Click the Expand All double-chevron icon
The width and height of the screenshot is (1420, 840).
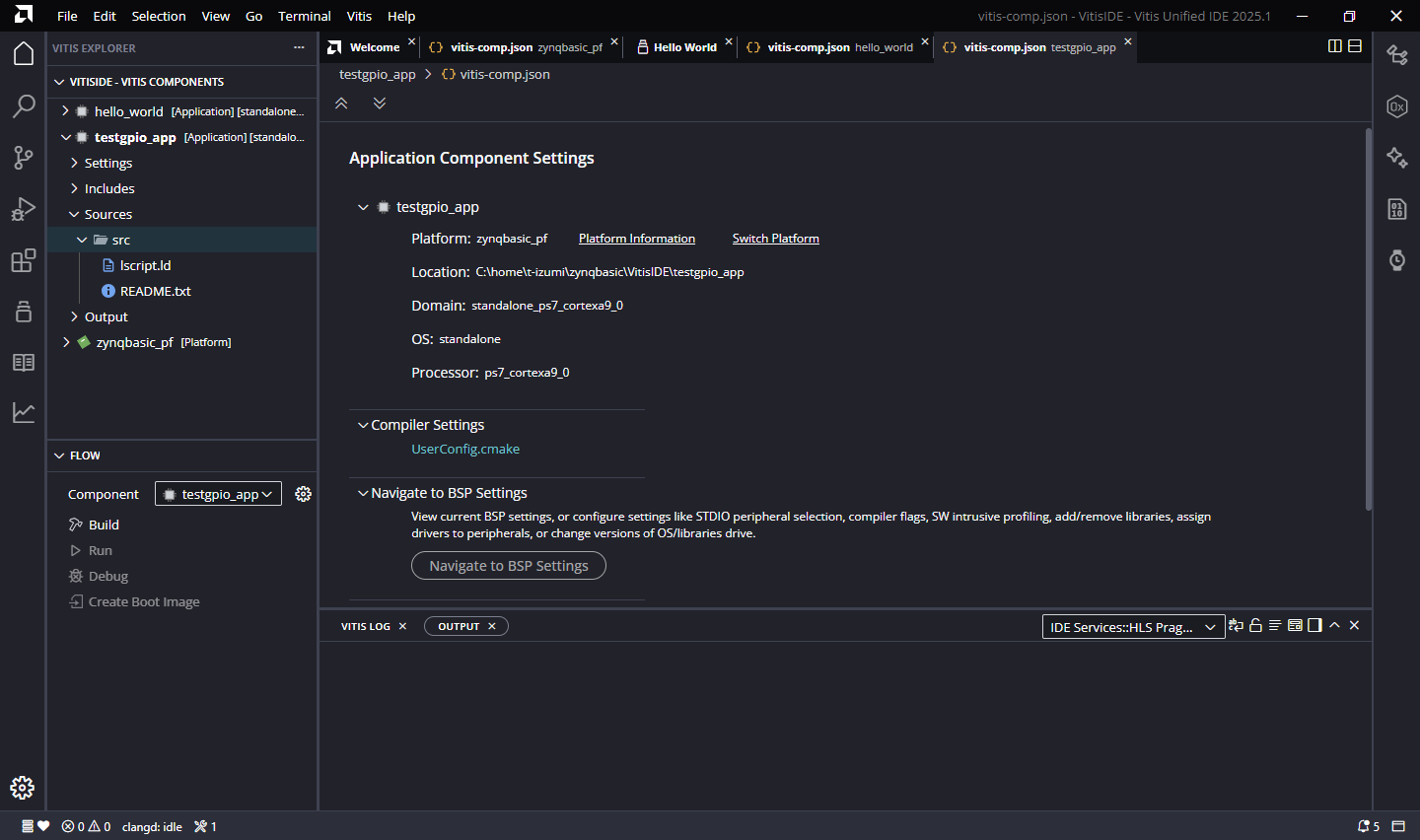pyautogui.click(x=380, y=104)
